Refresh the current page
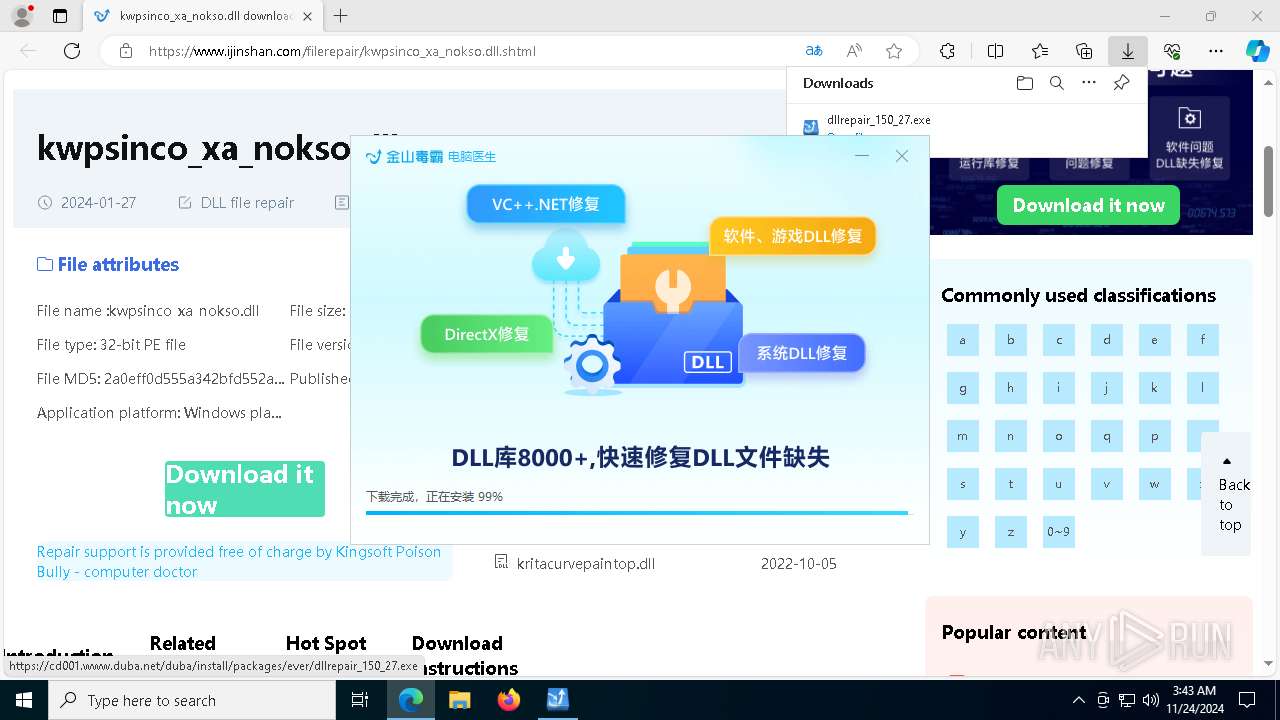This screenshot has height=720, width=1280. (72, 51)
